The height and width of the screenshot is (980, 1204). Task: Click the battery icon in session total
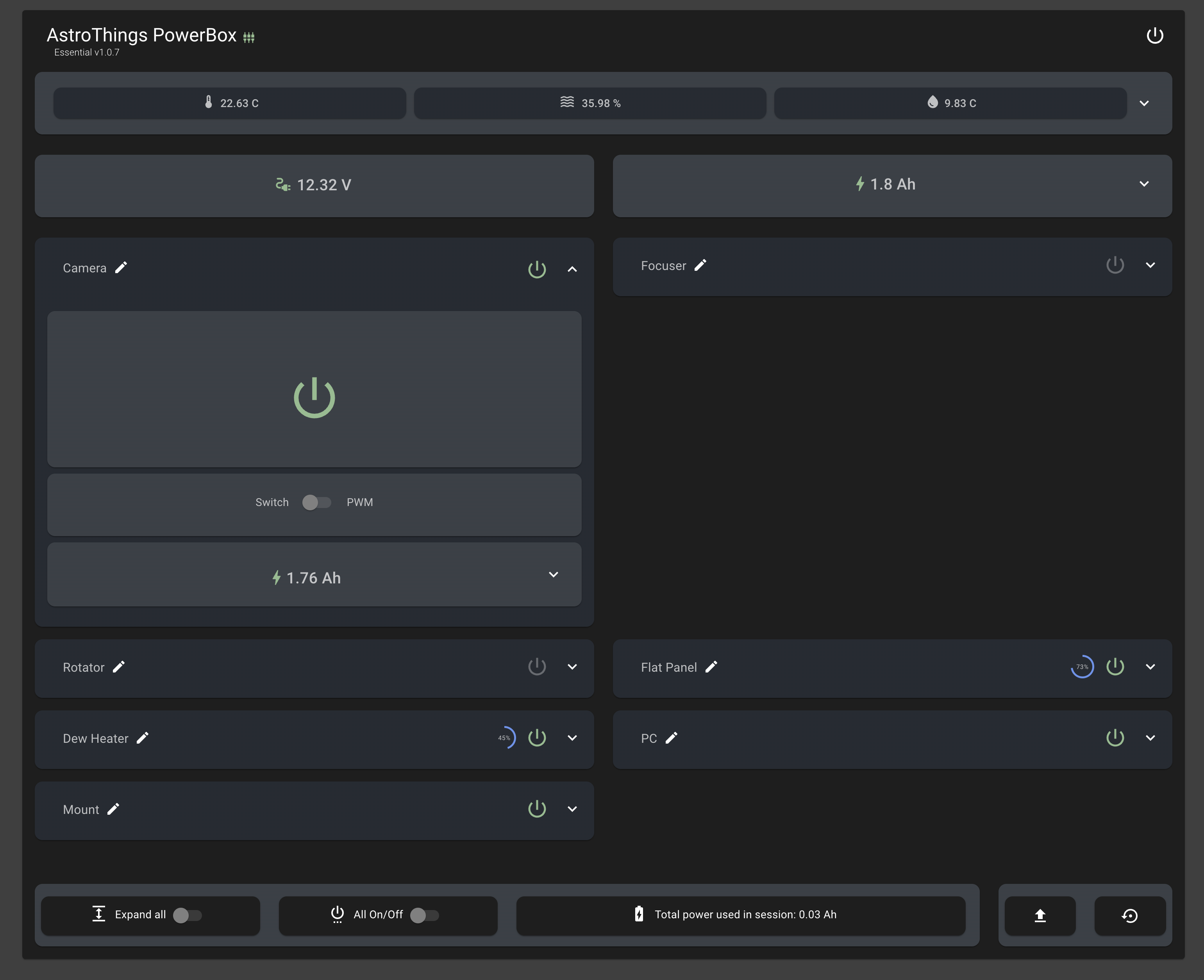pos(638,914)
